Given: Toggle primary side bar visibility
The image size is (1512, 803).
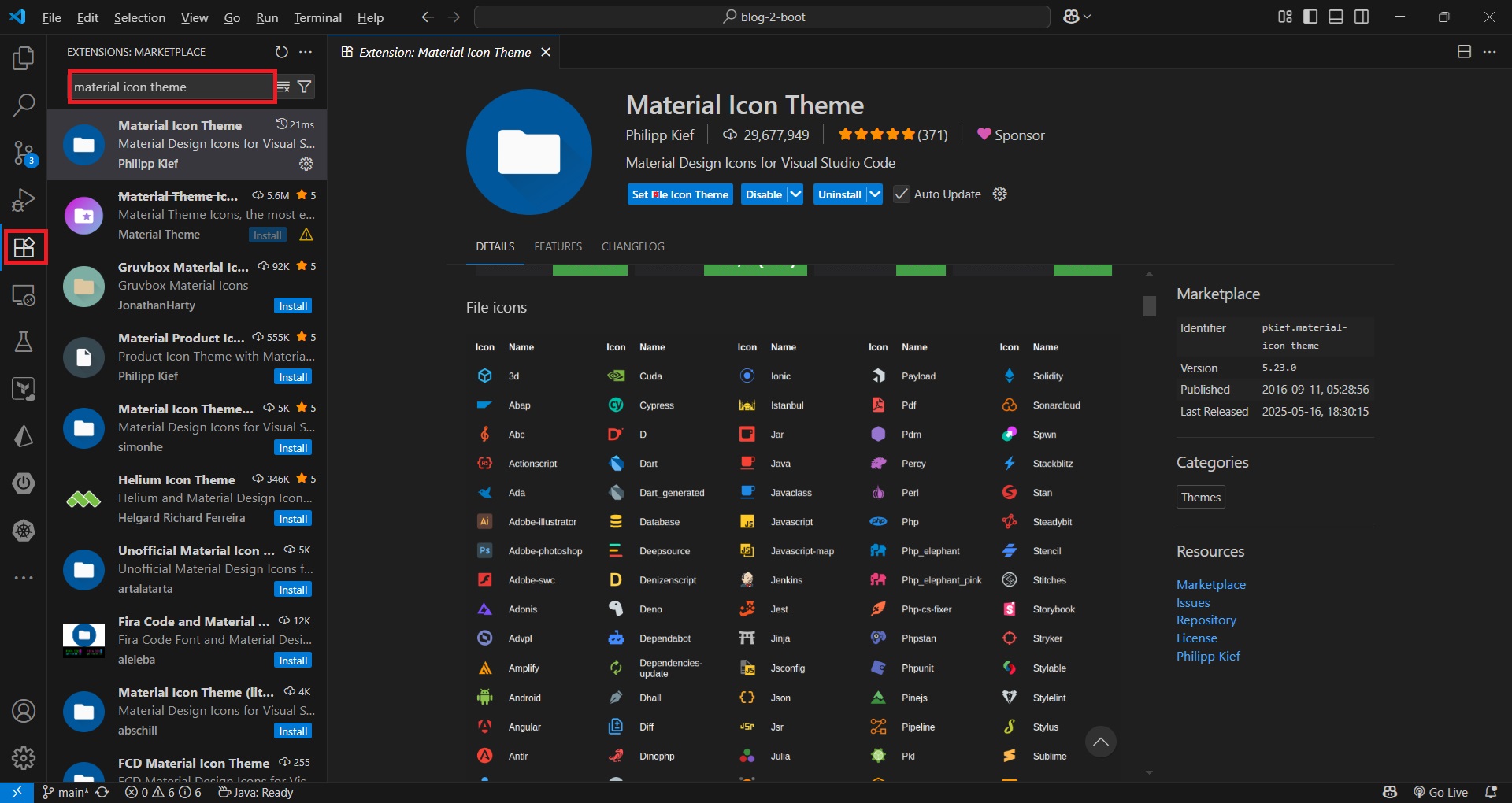Looking at the screenshot, I should tap(1310, 17).
